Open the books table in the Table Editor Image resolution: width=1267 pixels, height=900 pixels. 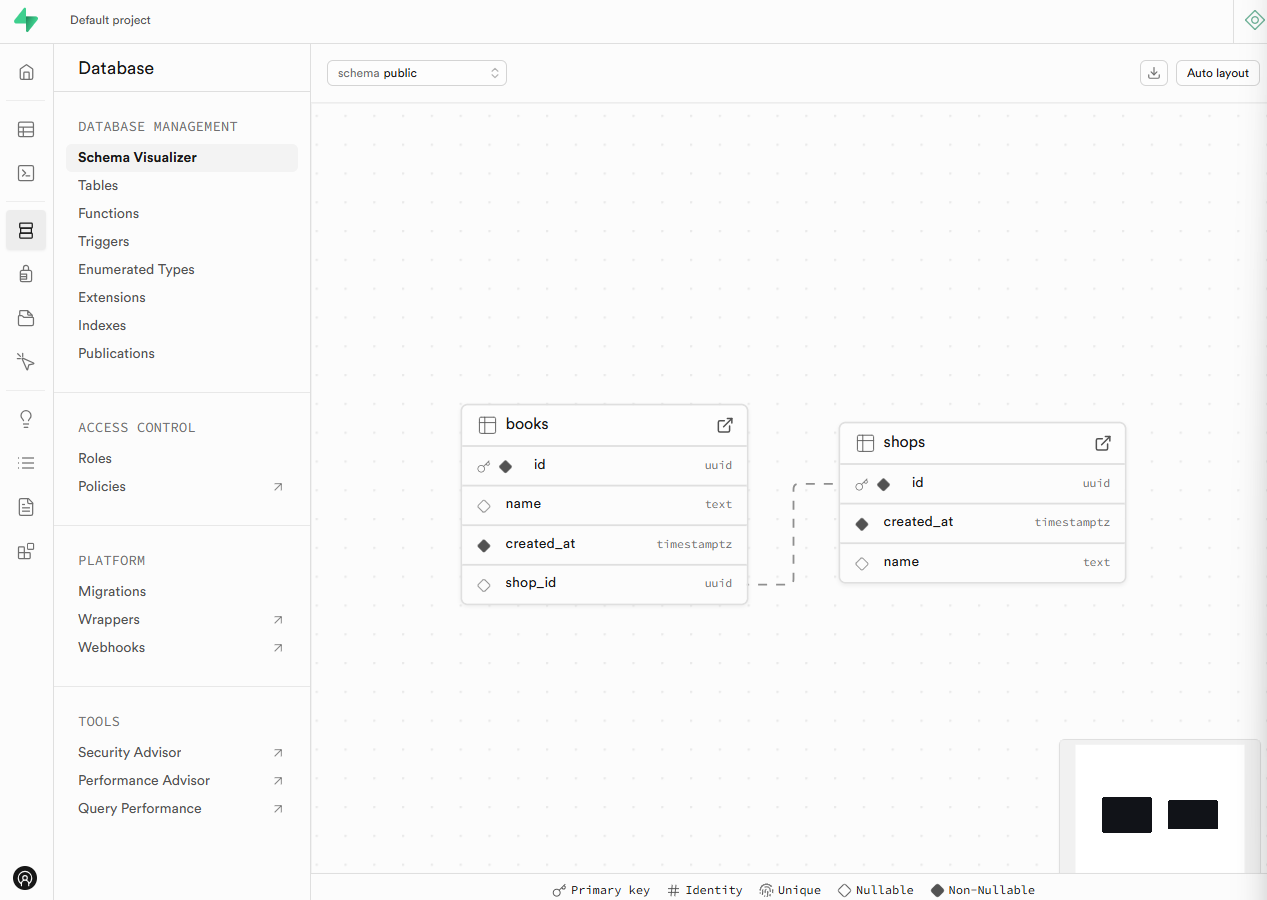(x=724, y=425)
